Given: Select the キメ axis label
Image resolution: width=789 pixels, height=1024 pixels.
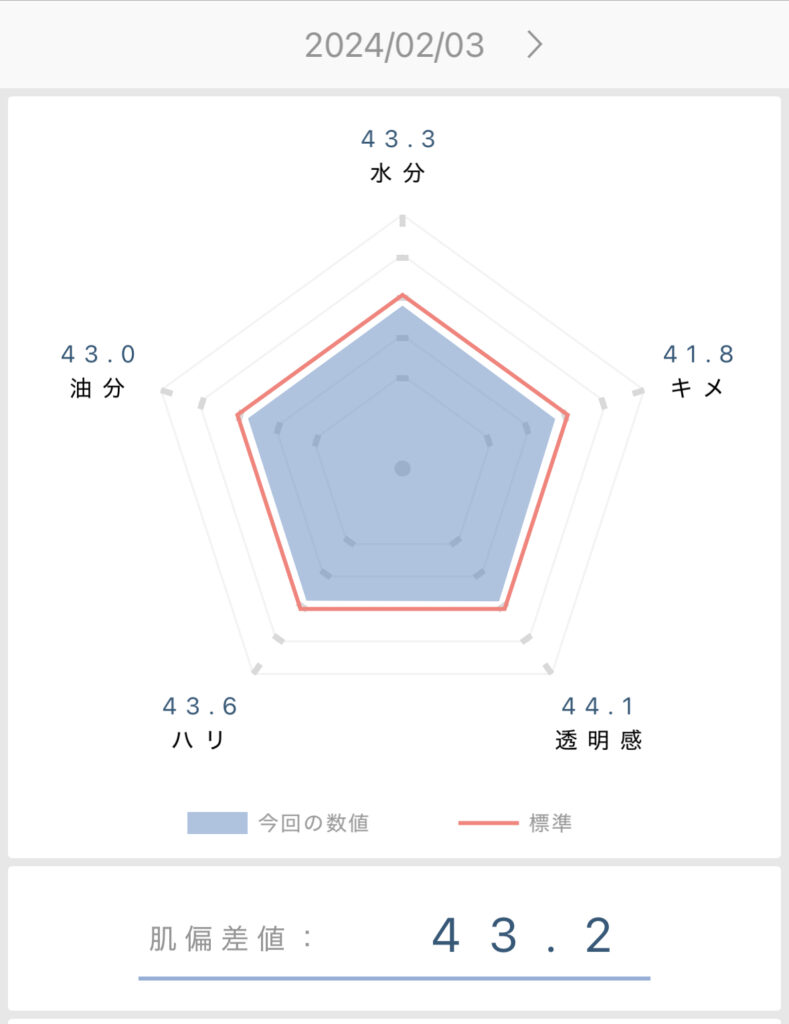Looking at the screenshot, I should pos(698,388).
